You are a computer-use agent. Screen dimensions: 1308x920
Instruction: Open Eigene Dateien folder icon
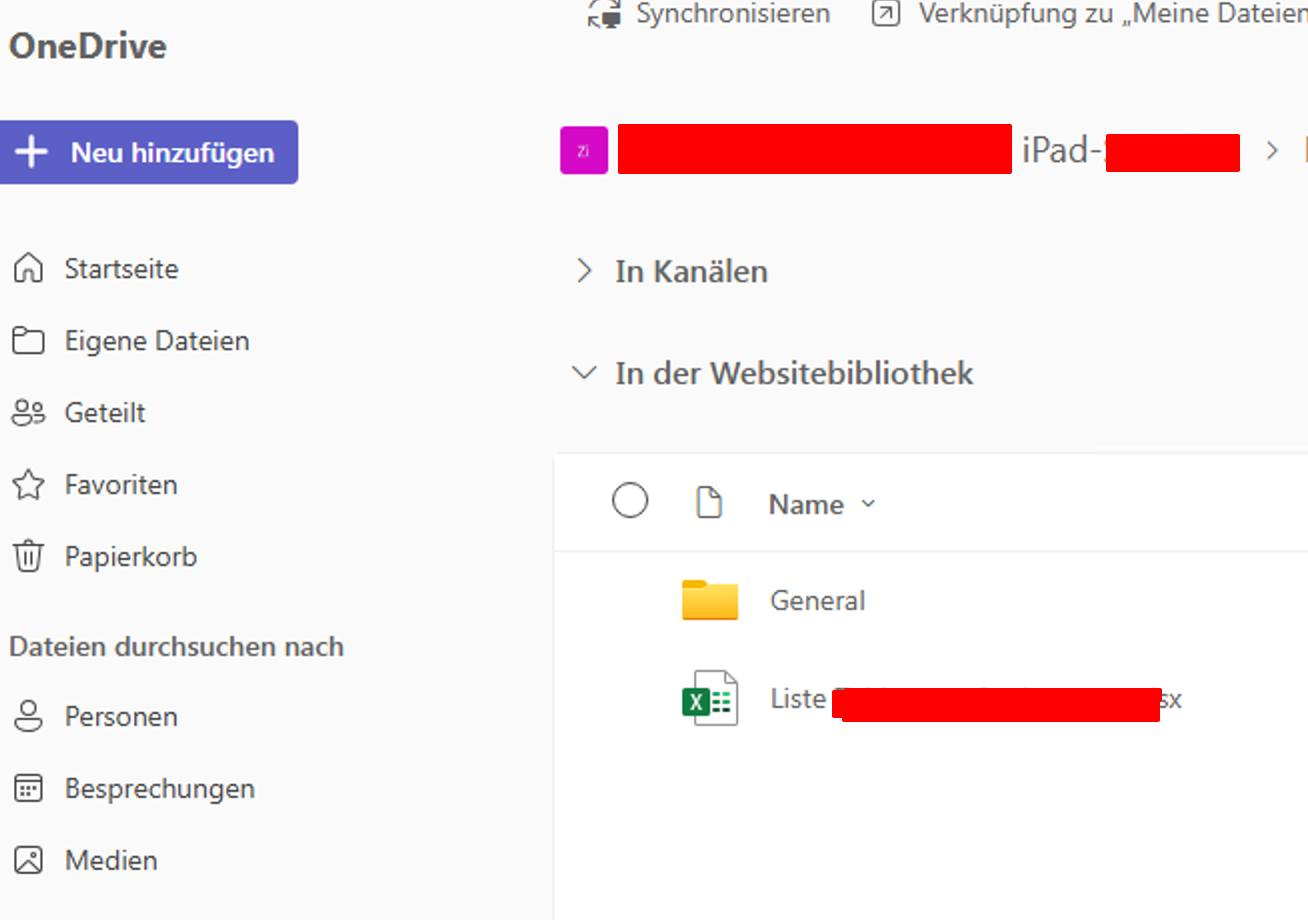tap(28, 341)
